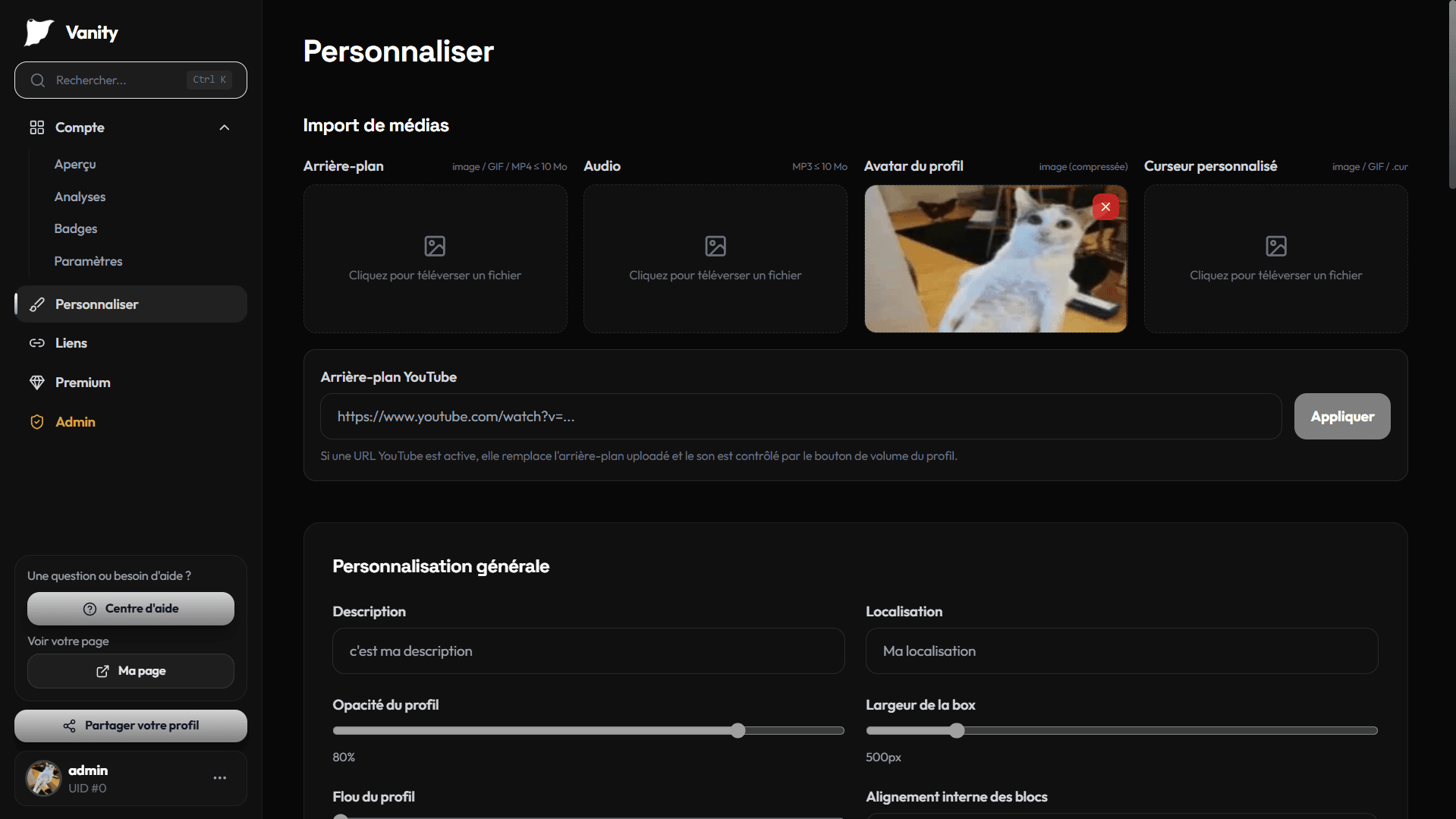Click the Ctrl K shortcut badge
The image size is (1456, 819).
[209, 80]
